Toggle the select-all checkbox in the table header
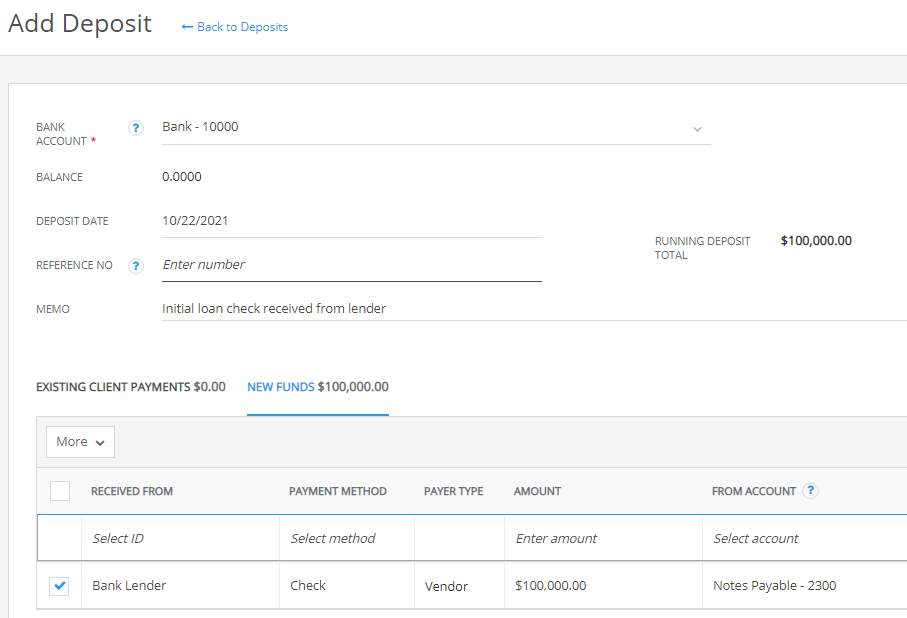907x618 pixels. pyautogui.click(x=60, y=491)
